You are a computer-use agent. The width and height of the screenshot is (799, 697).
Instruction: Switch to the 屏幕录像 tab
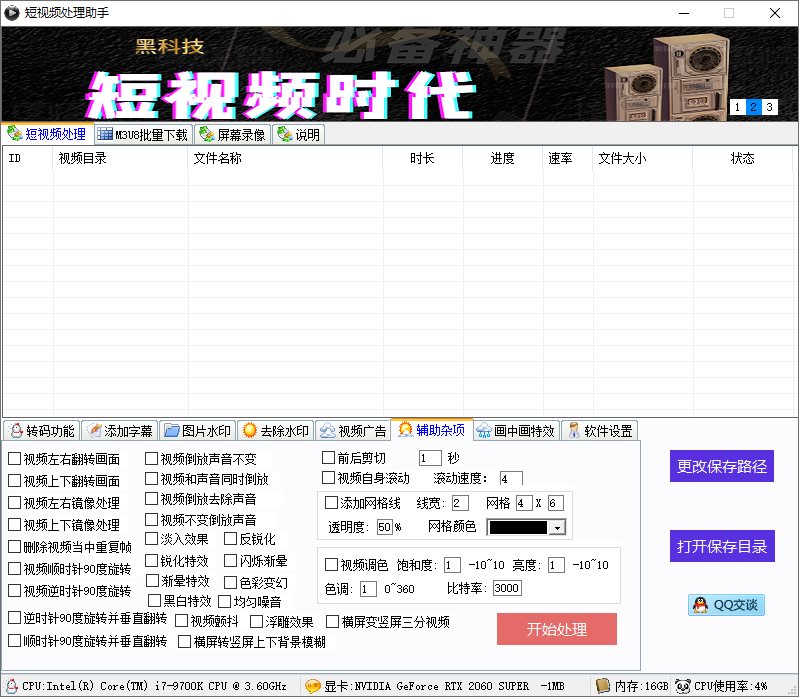point(232,134)
